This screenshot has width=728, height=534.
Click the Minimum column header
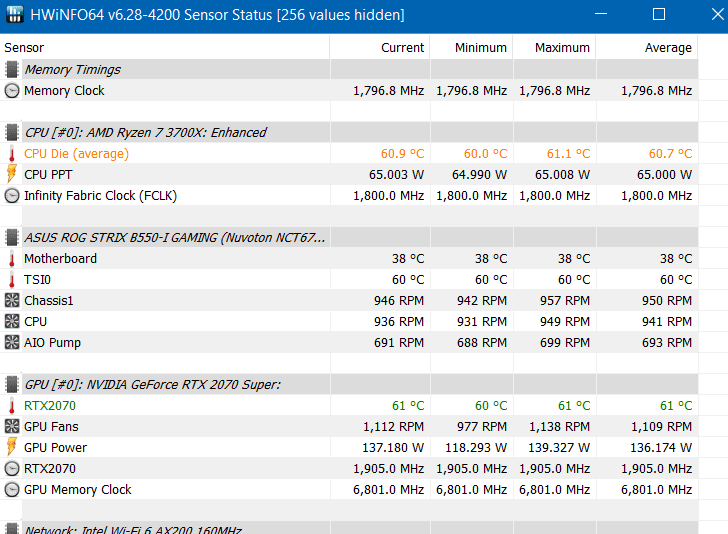[471, 47]
